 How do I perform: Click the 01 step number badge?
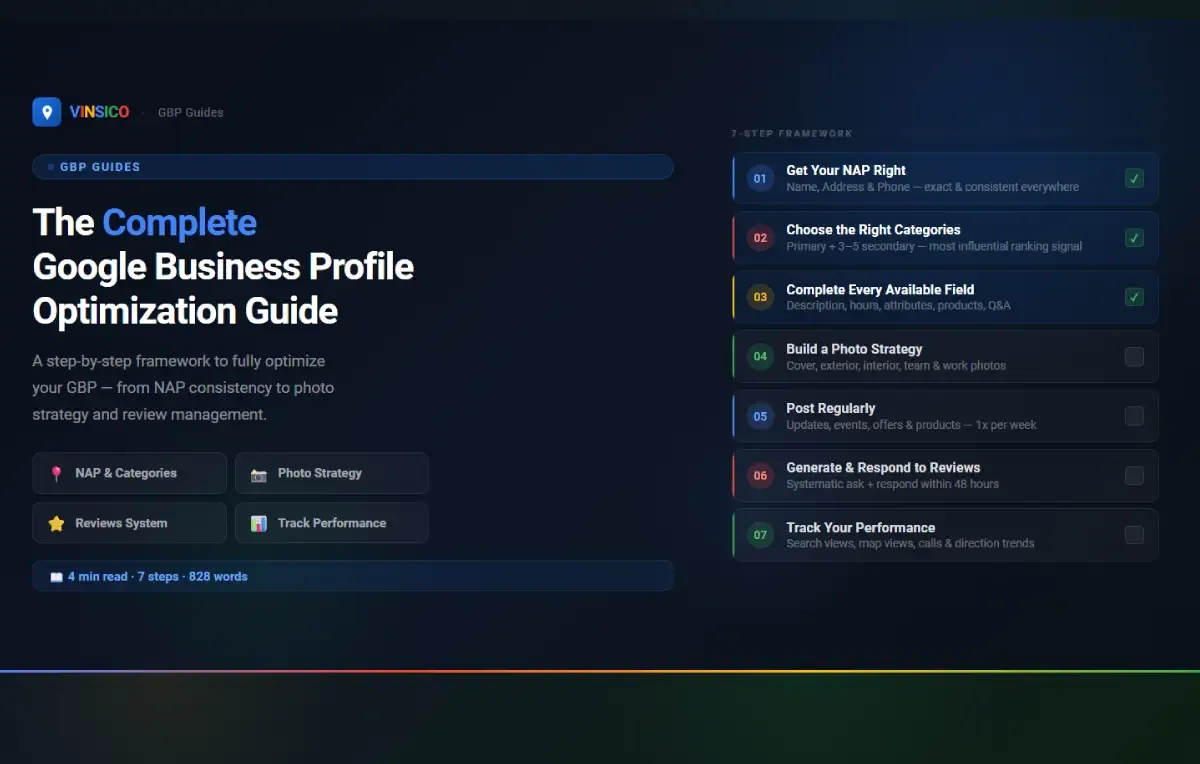point(760,178)
